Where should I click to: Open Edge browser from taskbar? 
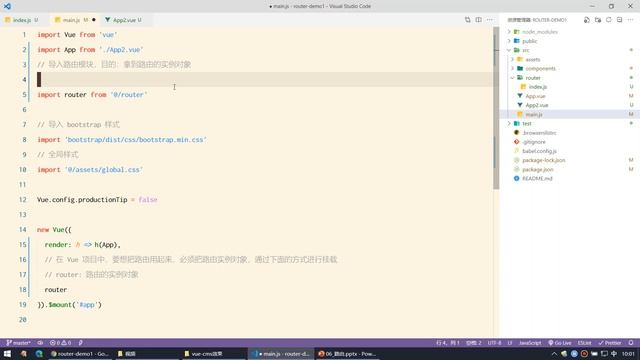[x=39, y=354]
